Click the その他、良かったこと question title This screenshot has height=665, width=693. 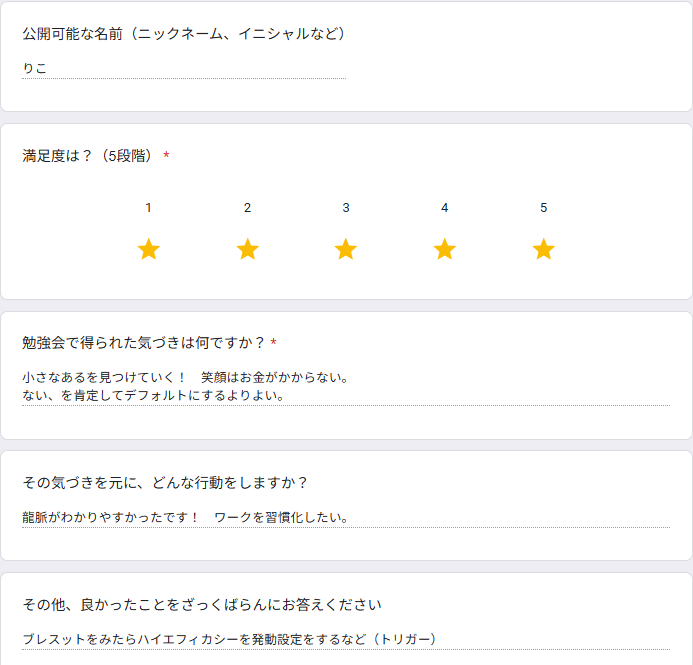coord(202,604)
